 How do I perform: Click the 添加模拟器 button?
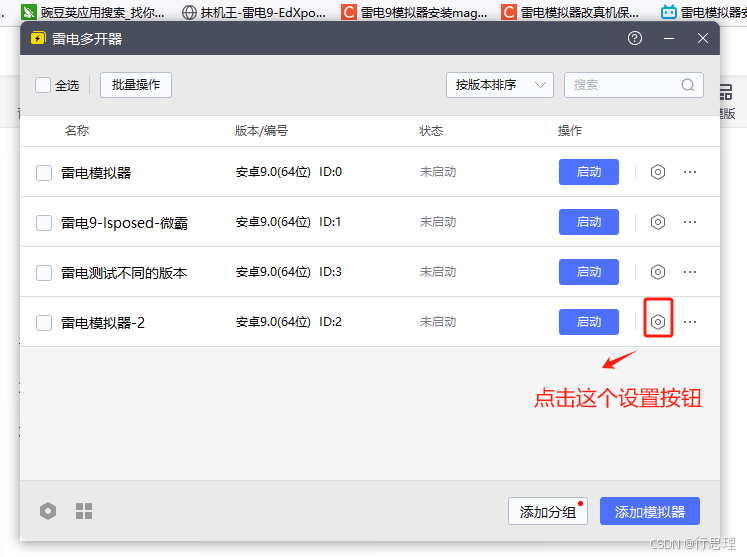[650, 511]
